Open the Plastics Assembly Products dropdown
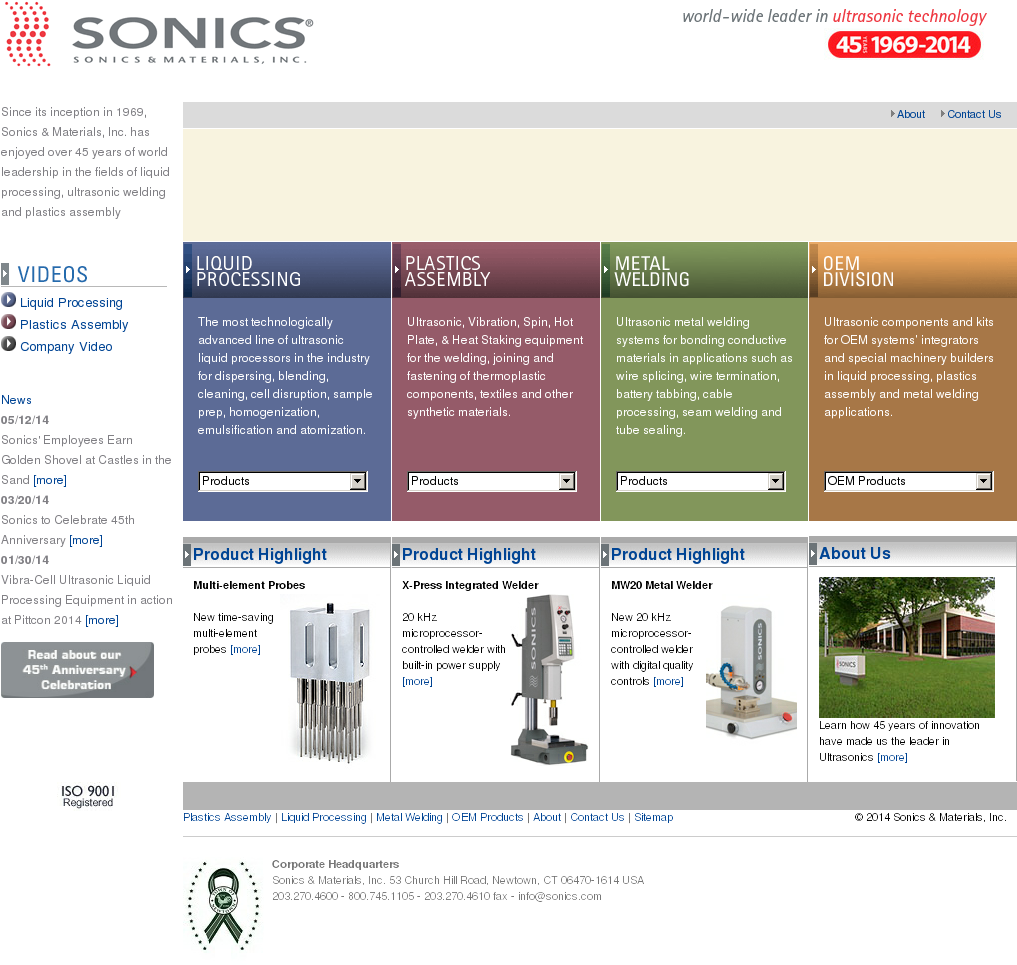The height and width of the screenshot is (965, 1017). click(492, 481)
